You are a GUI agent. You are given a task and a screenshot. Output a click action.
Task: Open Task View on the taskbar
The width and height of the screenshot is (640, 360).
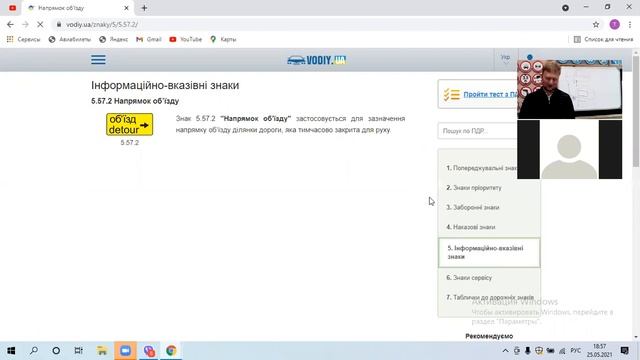coord(79,351)
